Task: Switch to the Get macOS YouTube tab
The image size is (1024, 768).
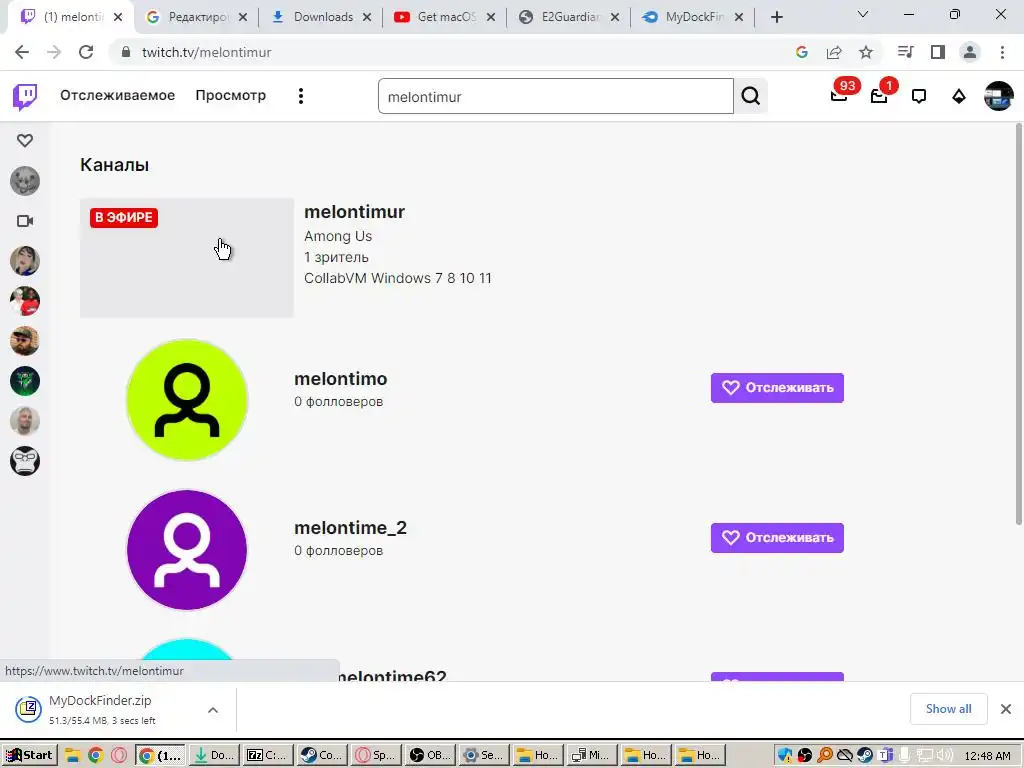Action: pos(446,17)
